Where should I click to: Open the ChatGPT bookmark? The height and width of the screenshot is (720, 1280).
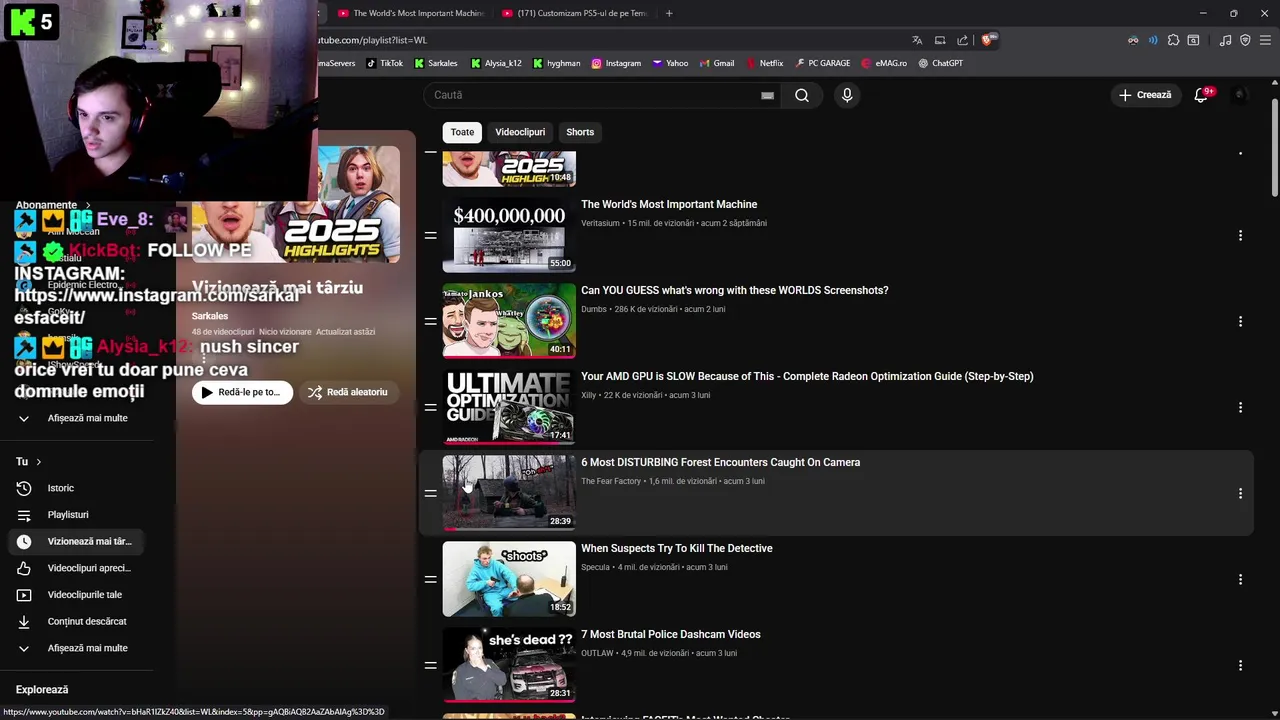tap(940, 63)
